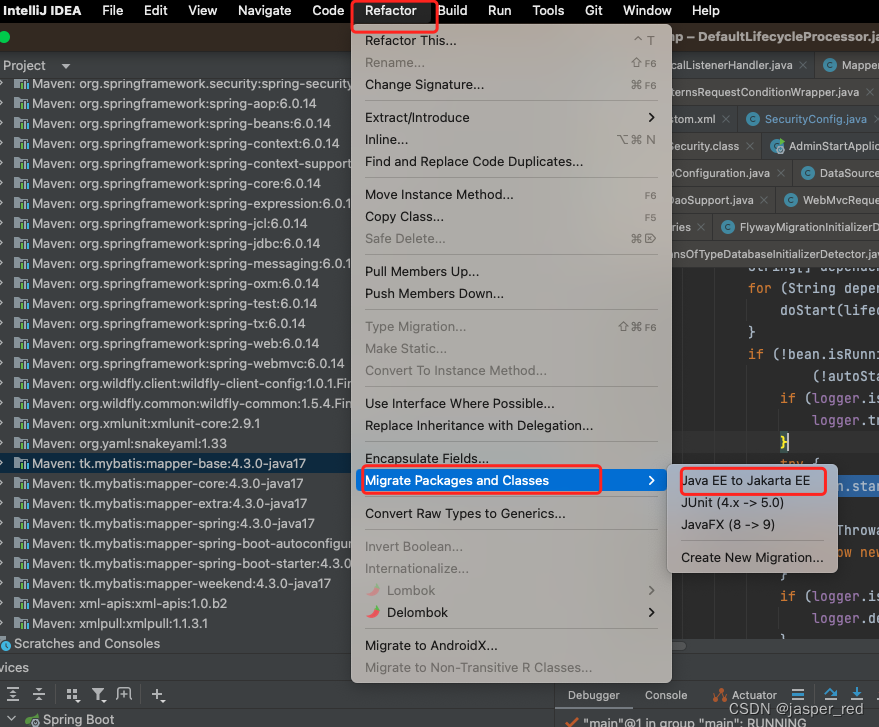Open the Build menu
The height and width of the screenshot is (727, 879).
(452, 11)
